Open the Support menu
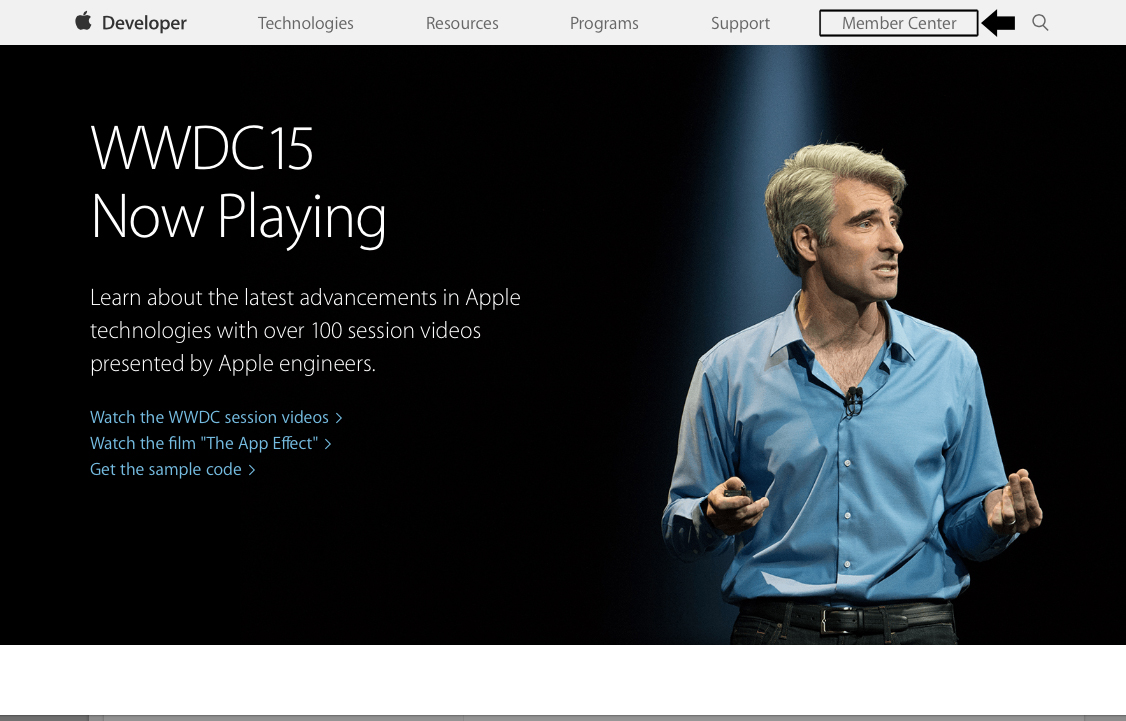Viewport: 1126px width, 721px height. click(x=740, y=23)
